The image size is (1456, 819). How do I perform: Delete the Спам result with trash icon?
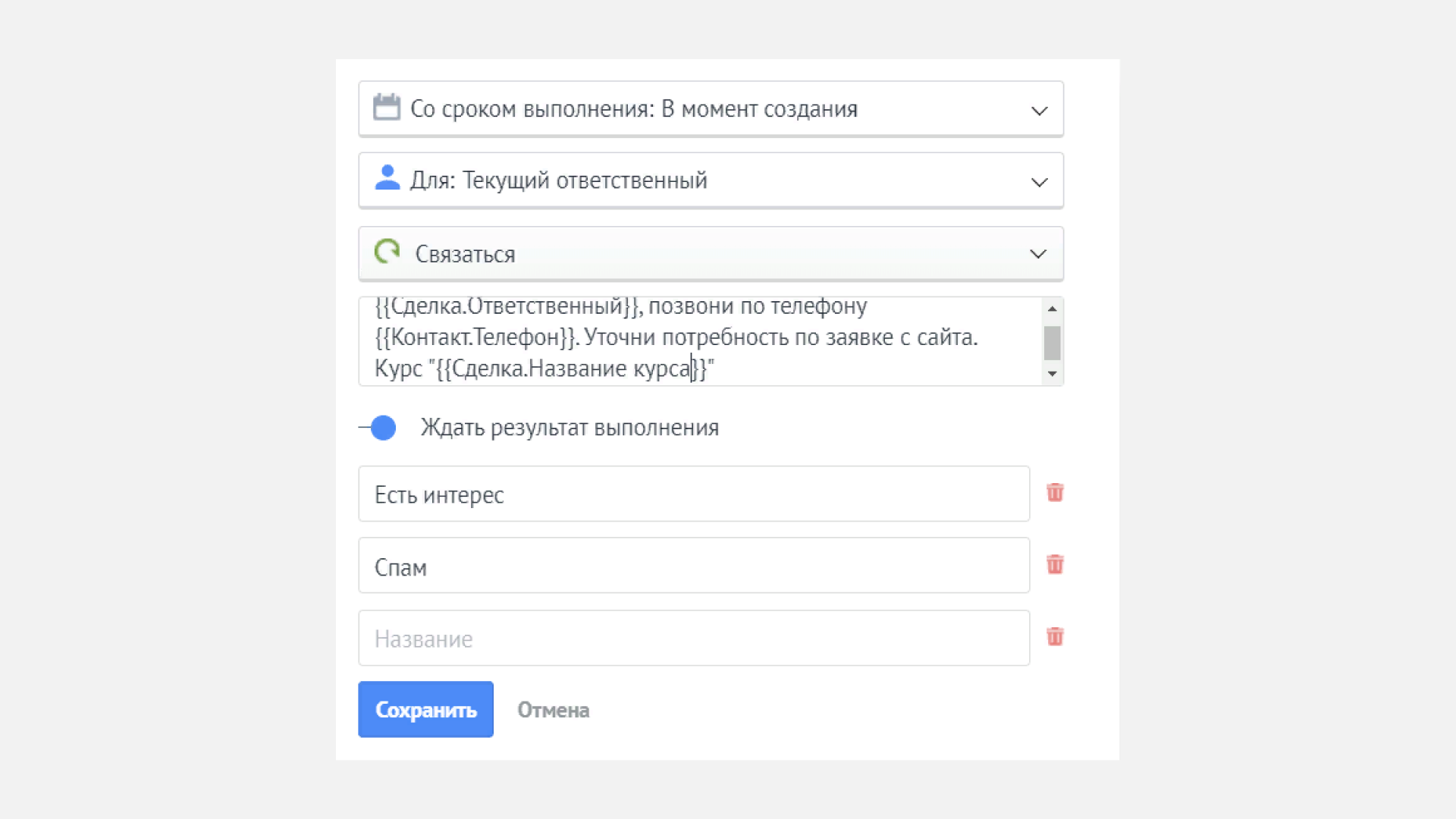(1055, 565)
